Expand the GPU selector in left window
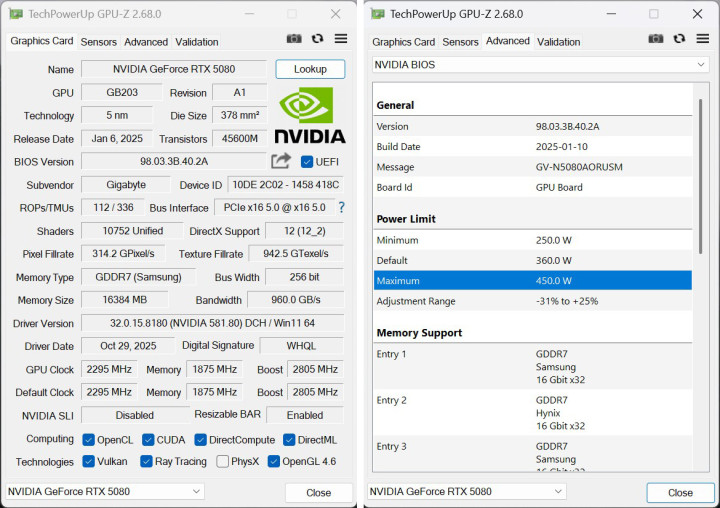This screenshot has width=720, height=508. click(x=105, y=492)
